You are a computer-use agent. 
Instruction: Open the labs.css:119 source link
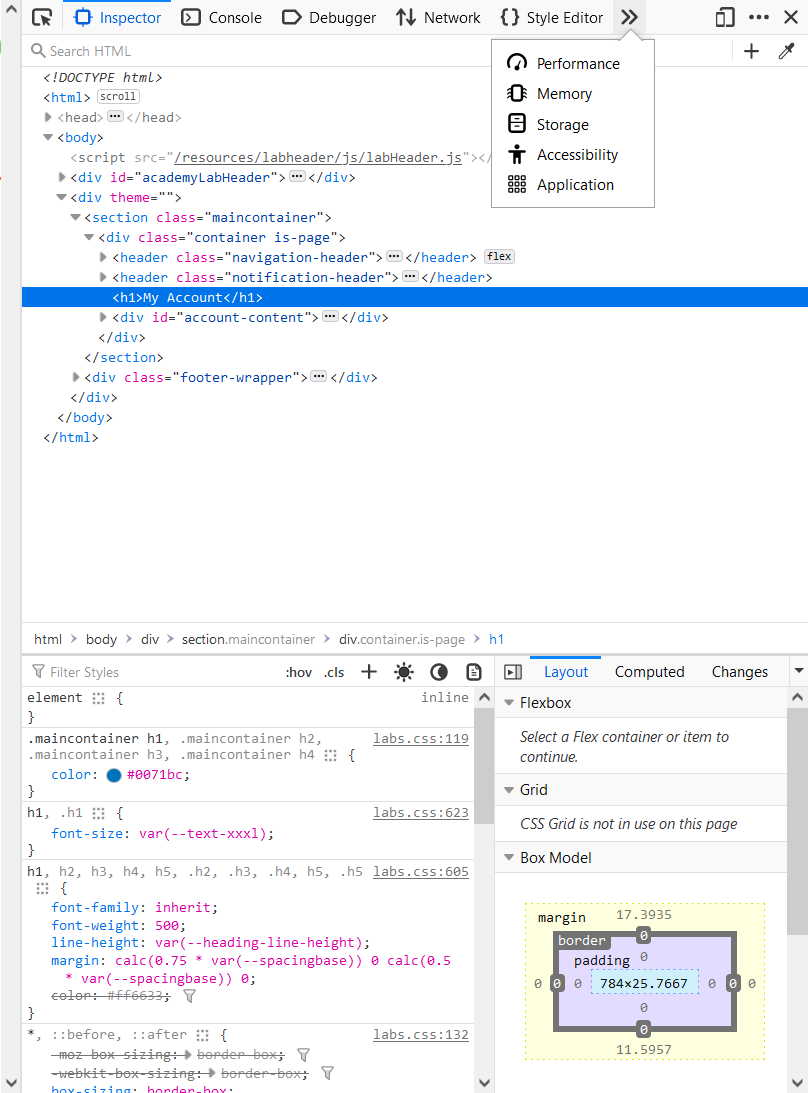pyautogui.click(x=420, y=739)
